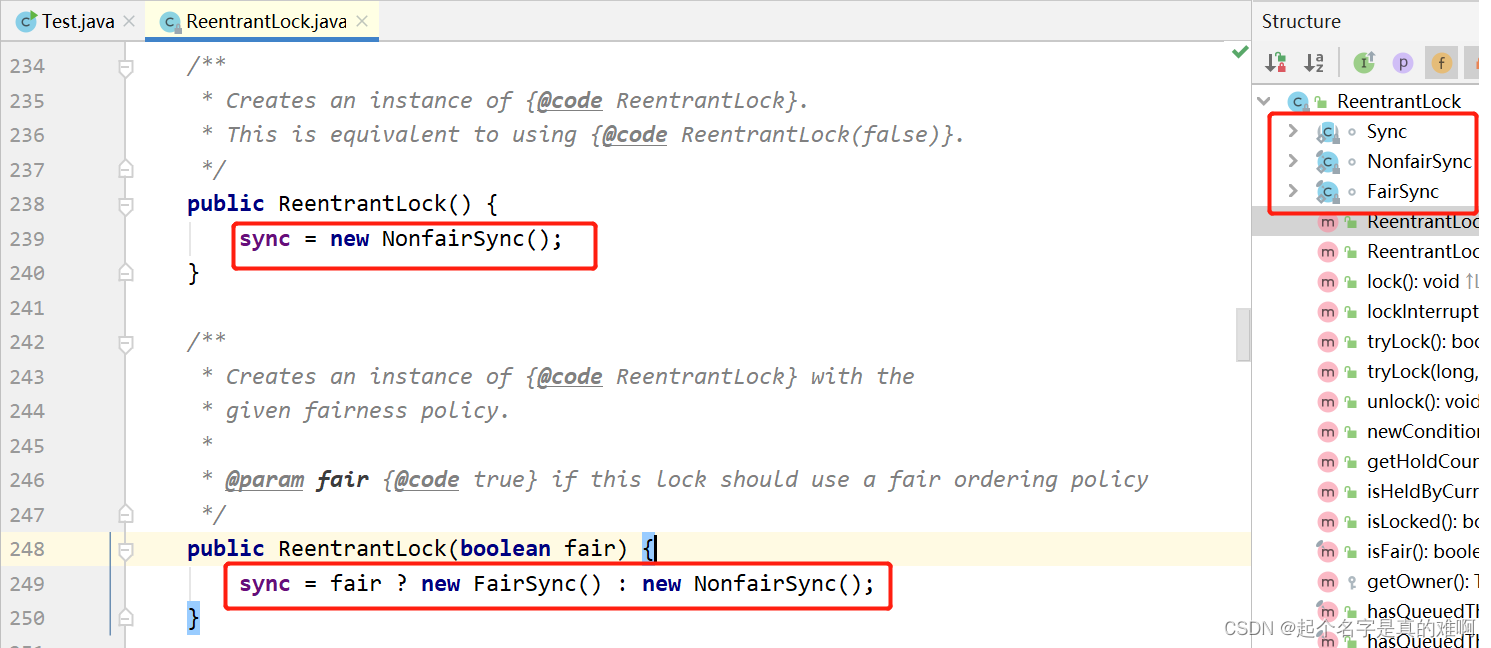
Task: Toggle Show Properties 'p' button
Action: (x=1403, y=63)
